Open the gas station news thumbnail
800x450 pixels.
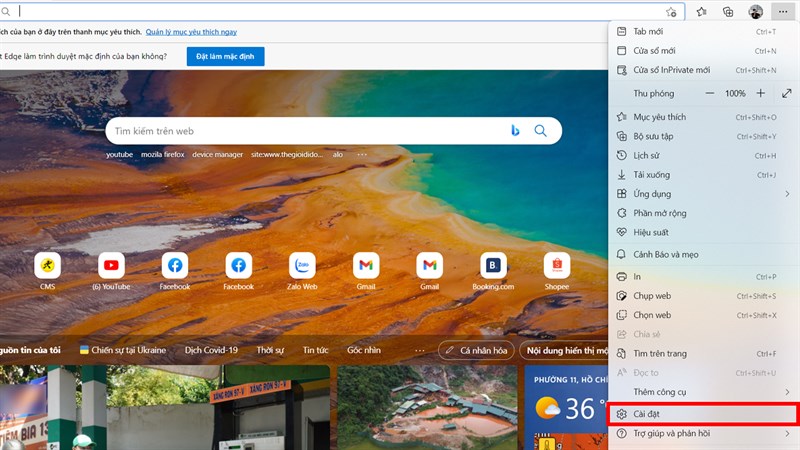165,408
